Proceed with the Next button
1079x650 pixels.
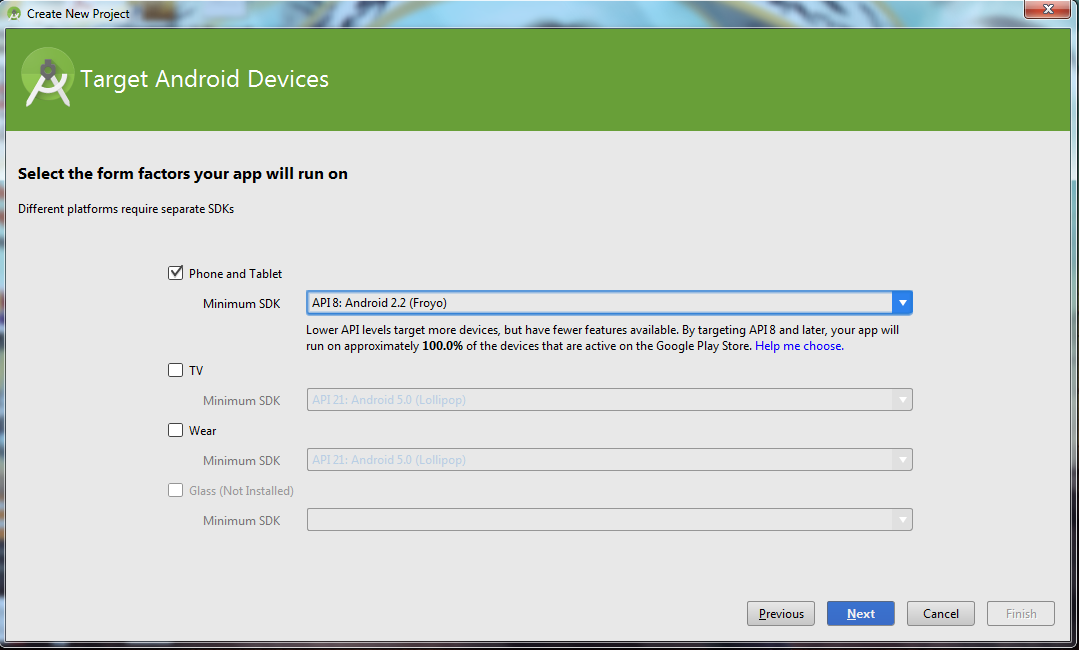861,614
